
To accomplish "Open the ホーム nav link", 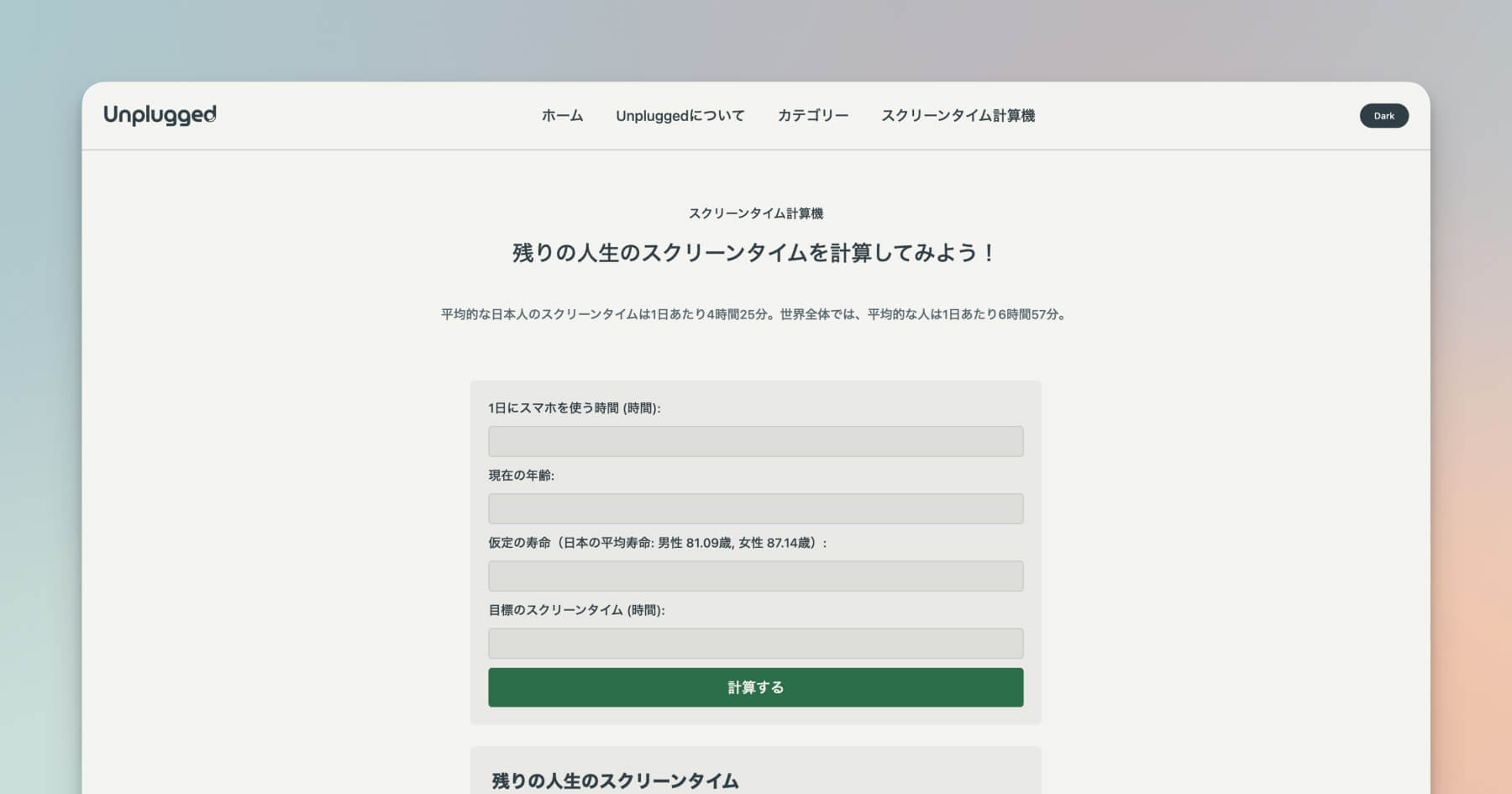I will click(x=562, y=116).
